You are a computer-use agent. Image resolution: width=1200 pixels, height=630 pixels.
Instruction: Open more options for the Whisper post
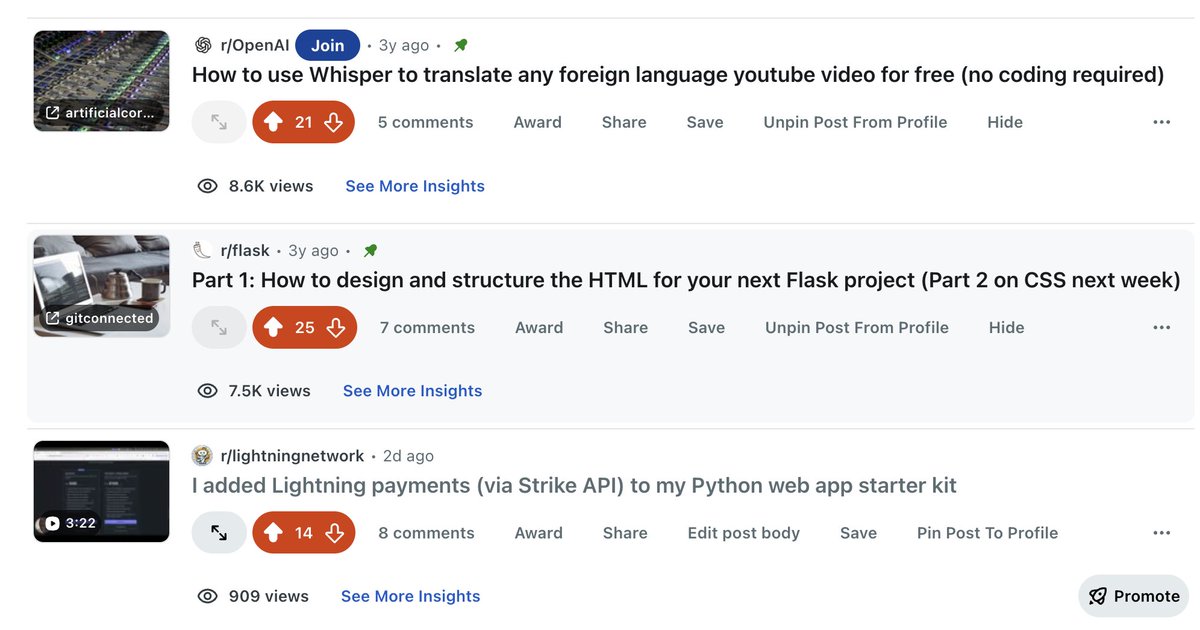[1161, 122]
